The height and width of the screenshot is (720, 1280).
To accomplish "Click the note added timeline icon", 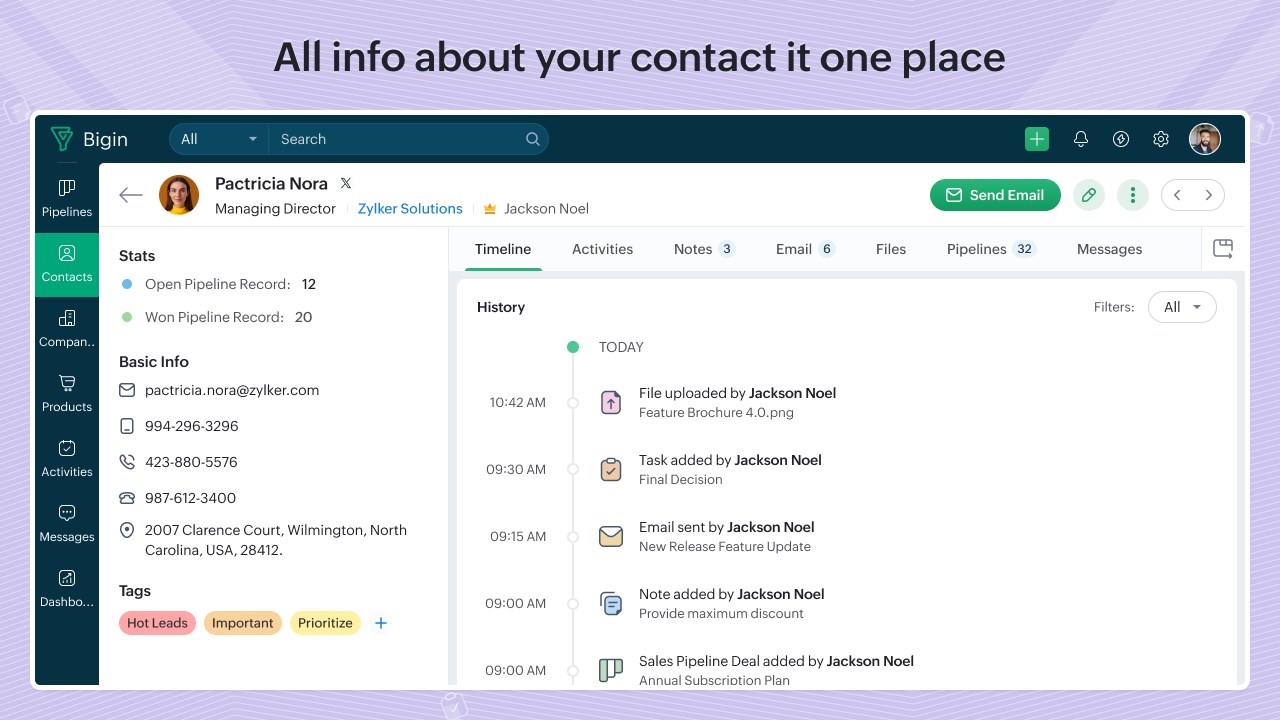I will (x=611, y=603).
